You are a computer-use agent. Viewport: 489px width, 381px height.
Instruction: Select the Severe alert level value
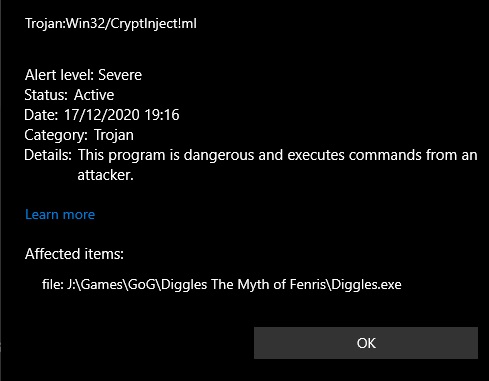[120, 75]
